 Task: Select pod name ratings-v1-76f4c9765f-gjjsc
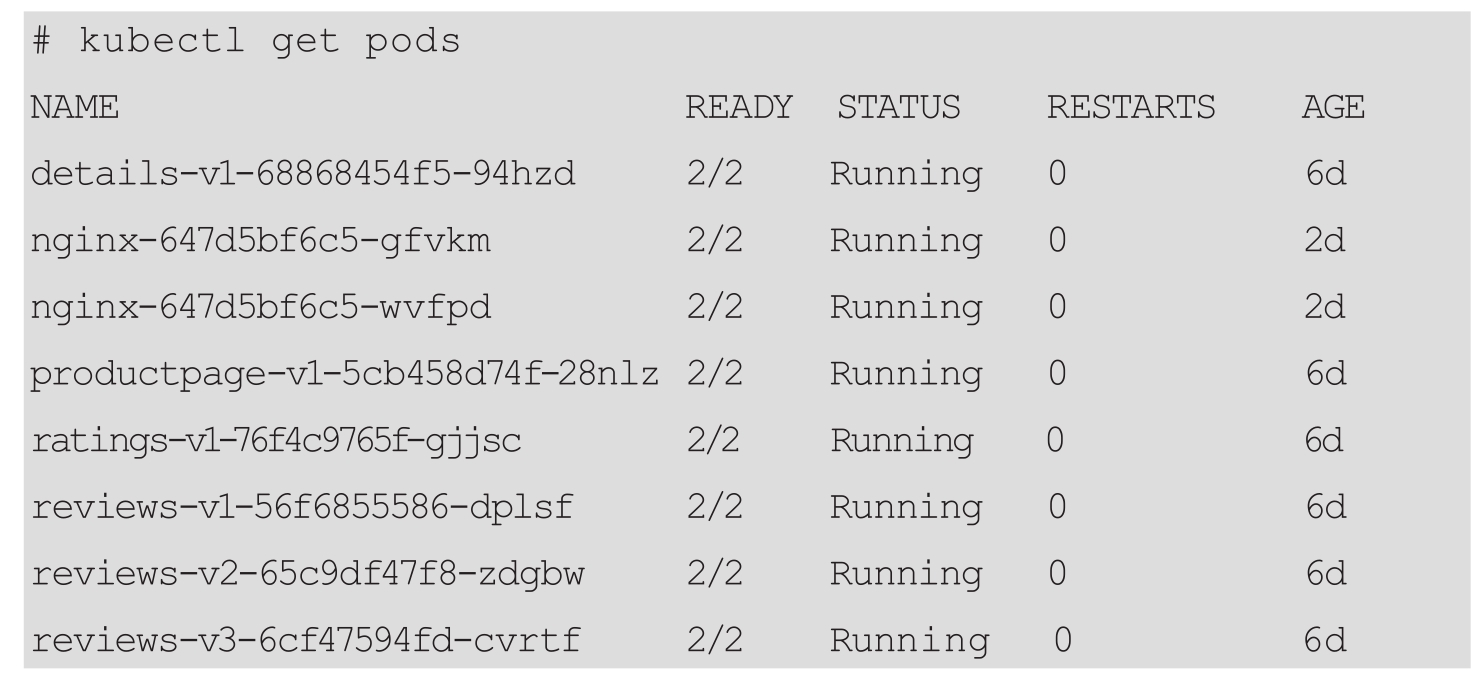[x=276, y=440]
